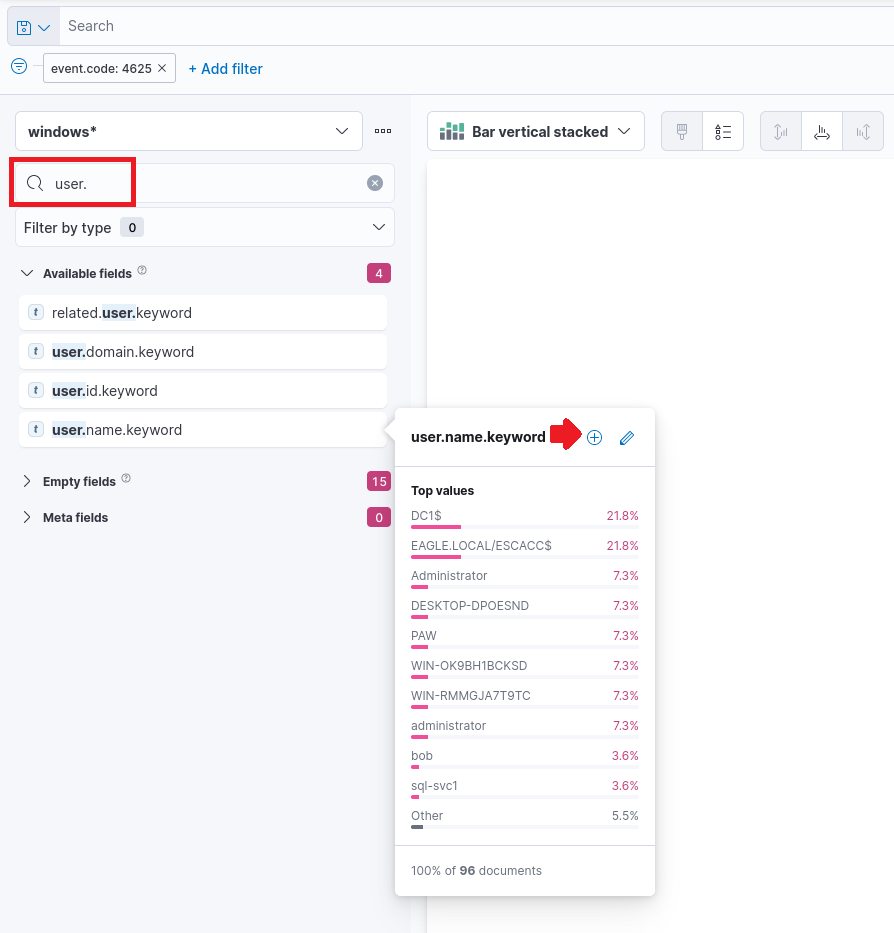The image size is (894, 933).
Task: Open the legend settings icon
Action: [723, 130]
